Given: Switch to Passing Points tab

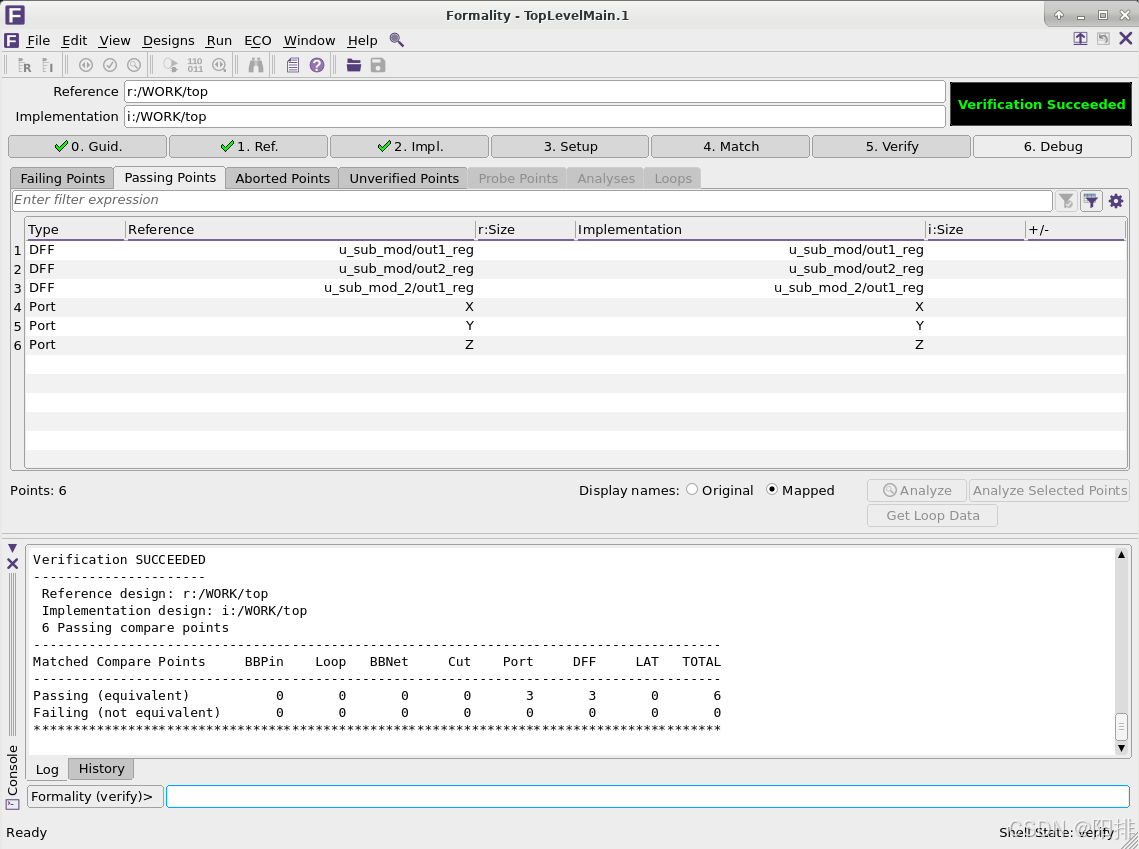Looking at the screenshot, I should click(x=170, y=177).
